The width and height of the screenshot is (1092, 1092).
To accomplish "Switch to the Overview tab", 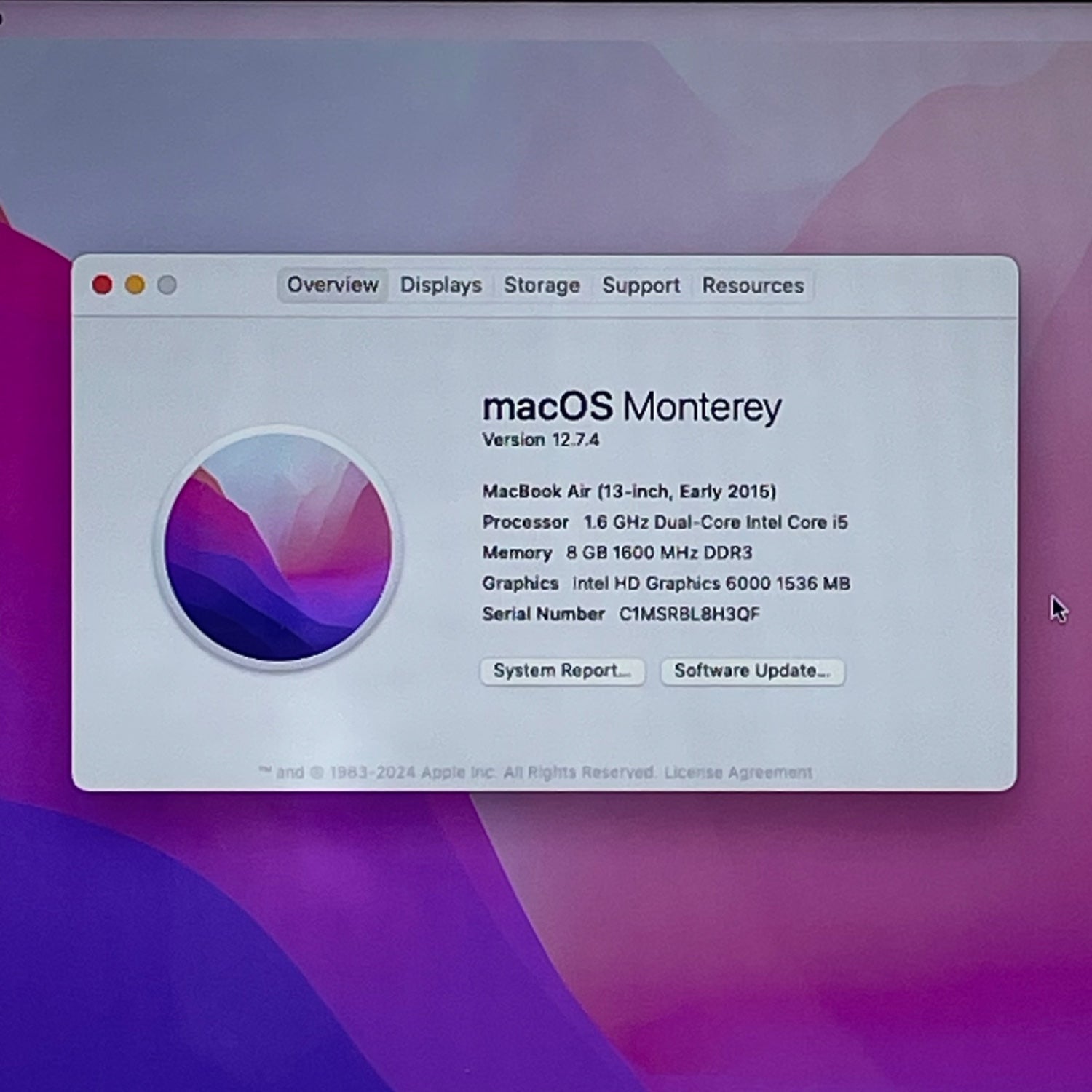I will (x=333, y=285).
